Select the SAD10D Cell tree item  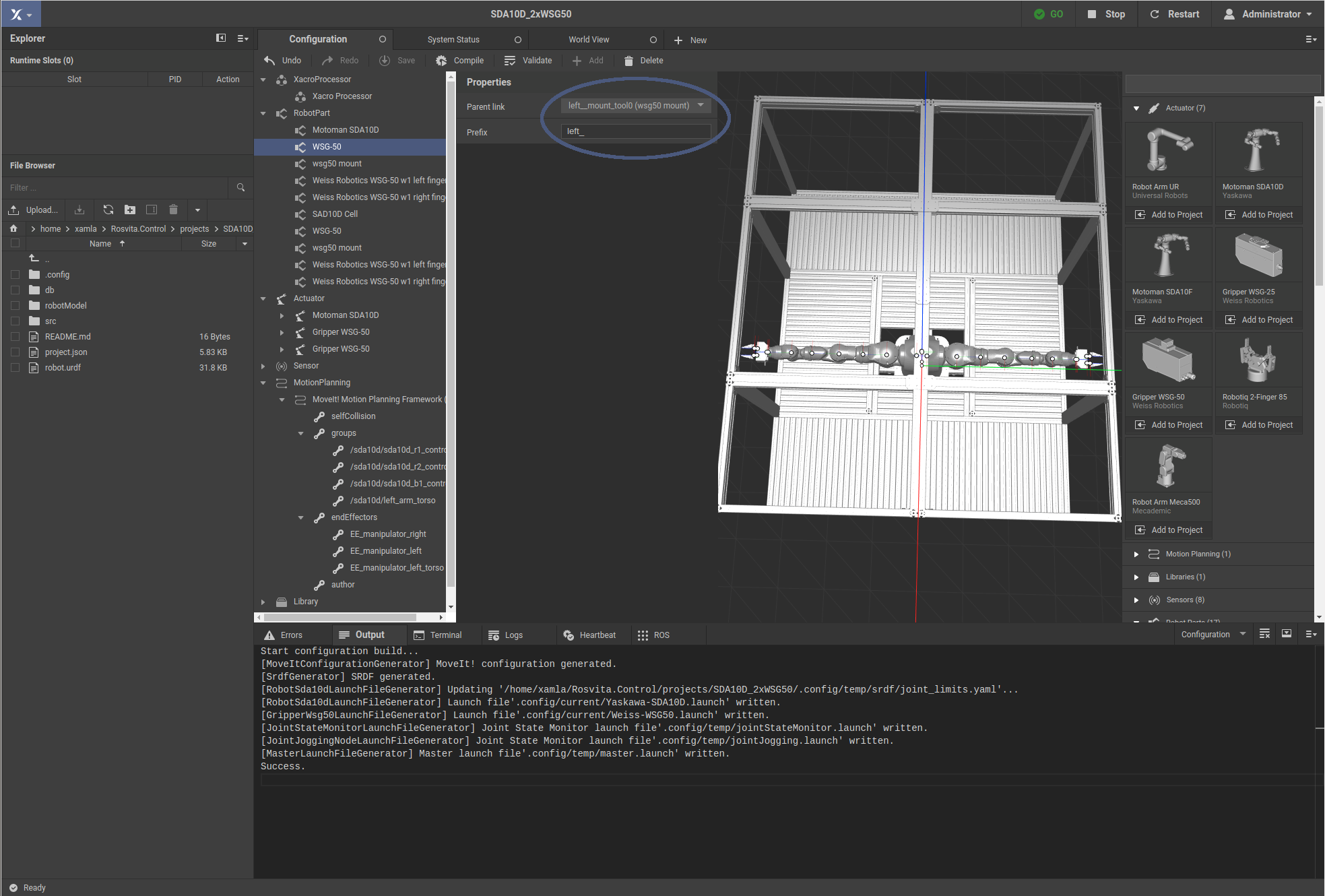point(335,214)
